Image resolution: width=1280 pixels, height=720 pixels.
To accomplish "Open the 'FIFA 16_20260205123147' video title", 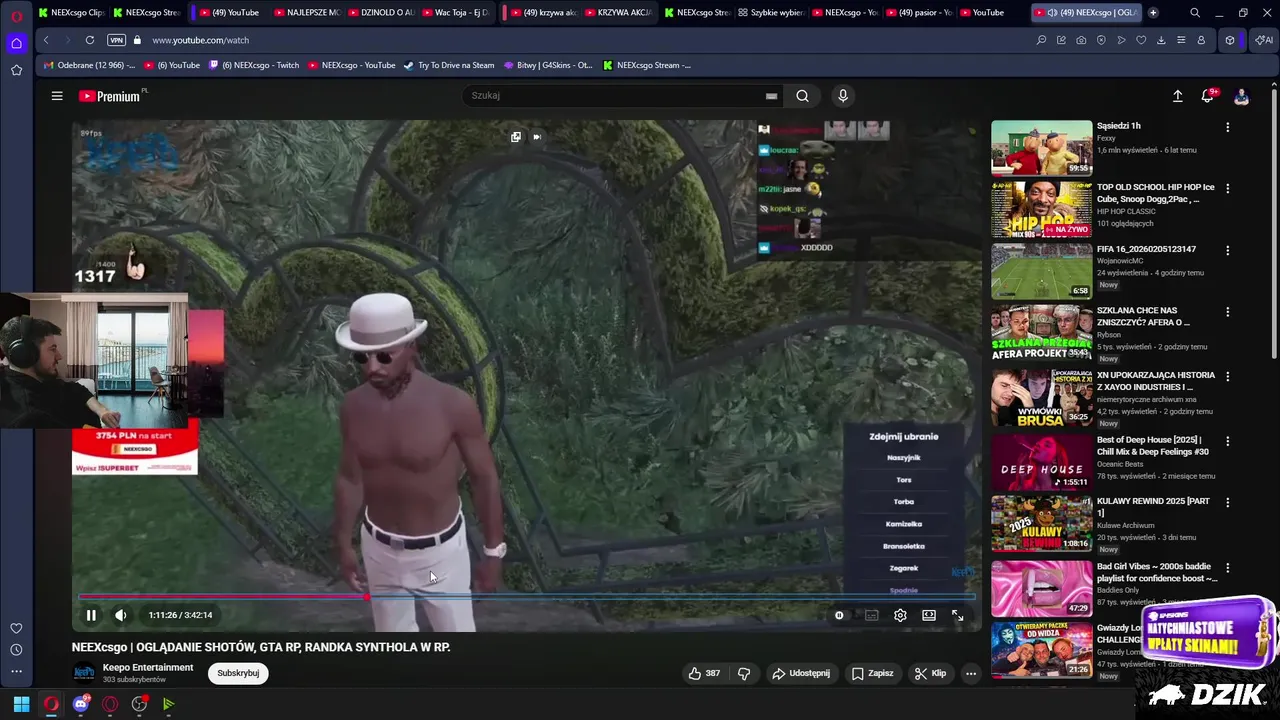I will 1146,249.
